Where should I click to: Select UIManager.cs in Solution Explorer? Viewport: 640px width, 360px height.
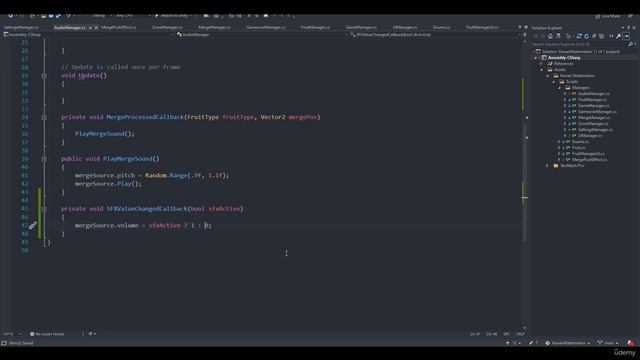pos(590,136)
